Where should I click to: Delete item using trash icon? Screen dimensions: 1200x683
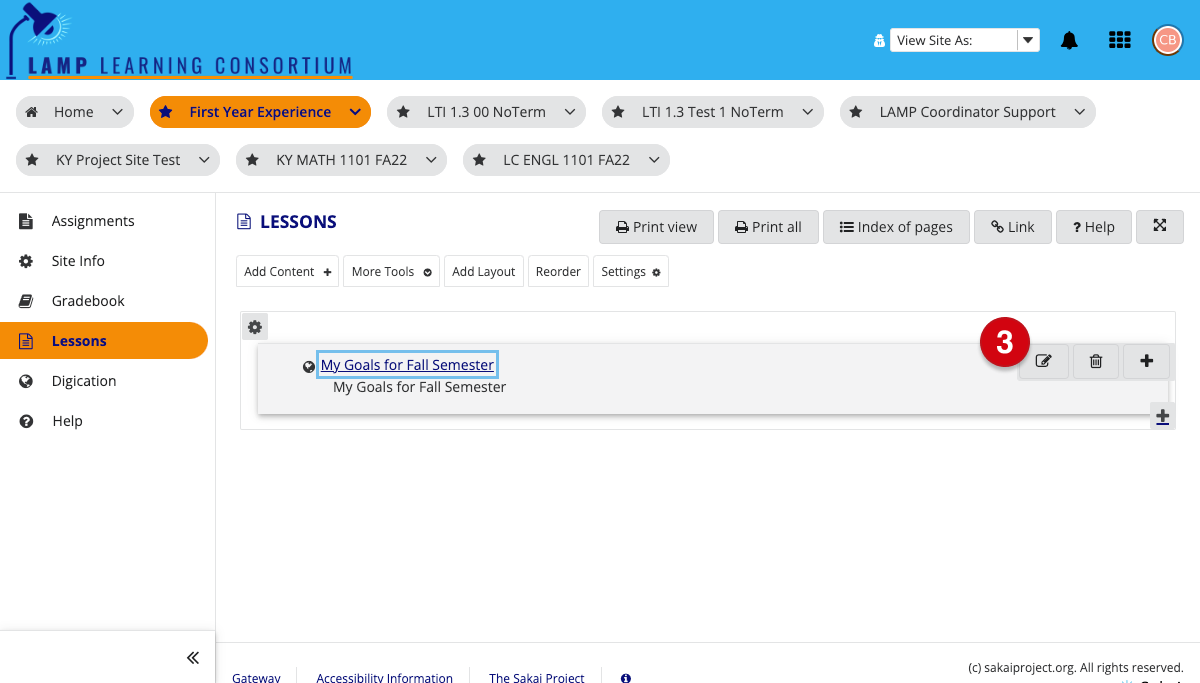[1095, 362]
